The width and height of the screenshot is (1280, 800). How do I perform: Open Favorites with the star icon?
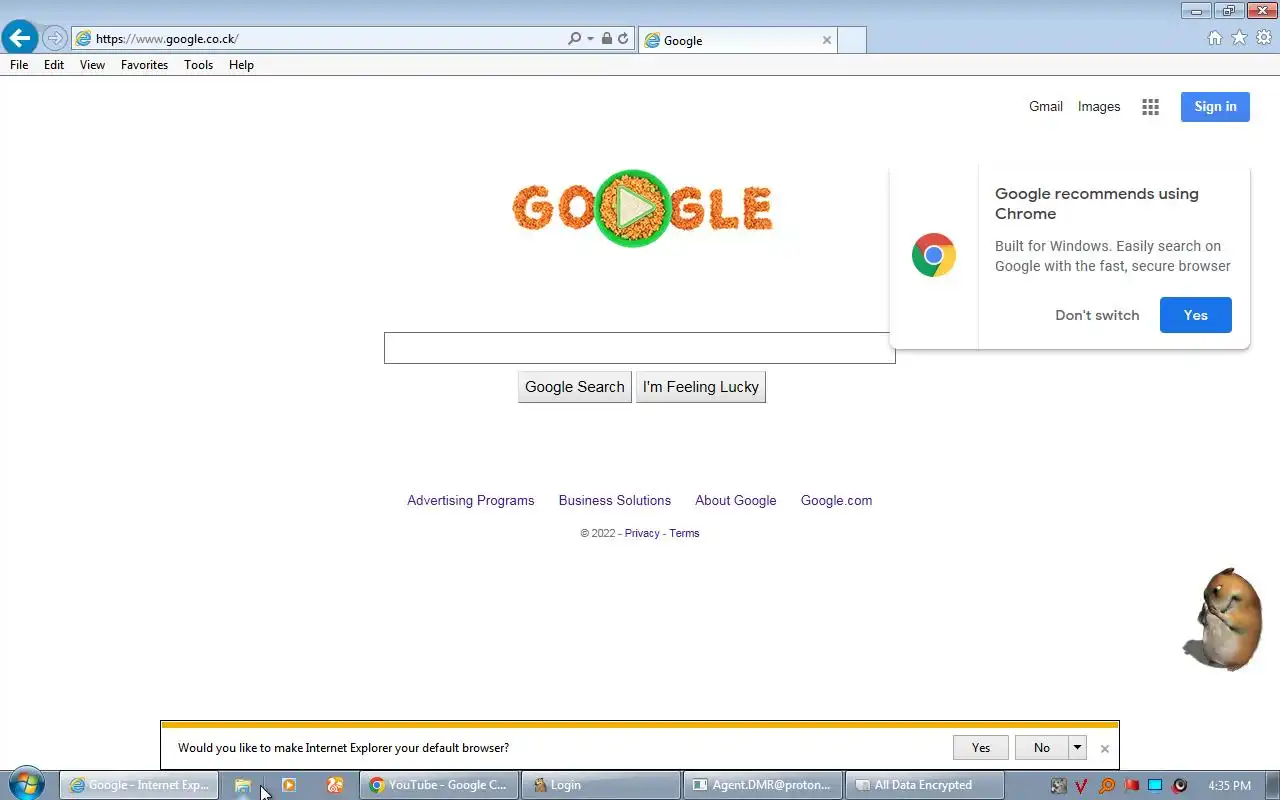(1239, 38)
